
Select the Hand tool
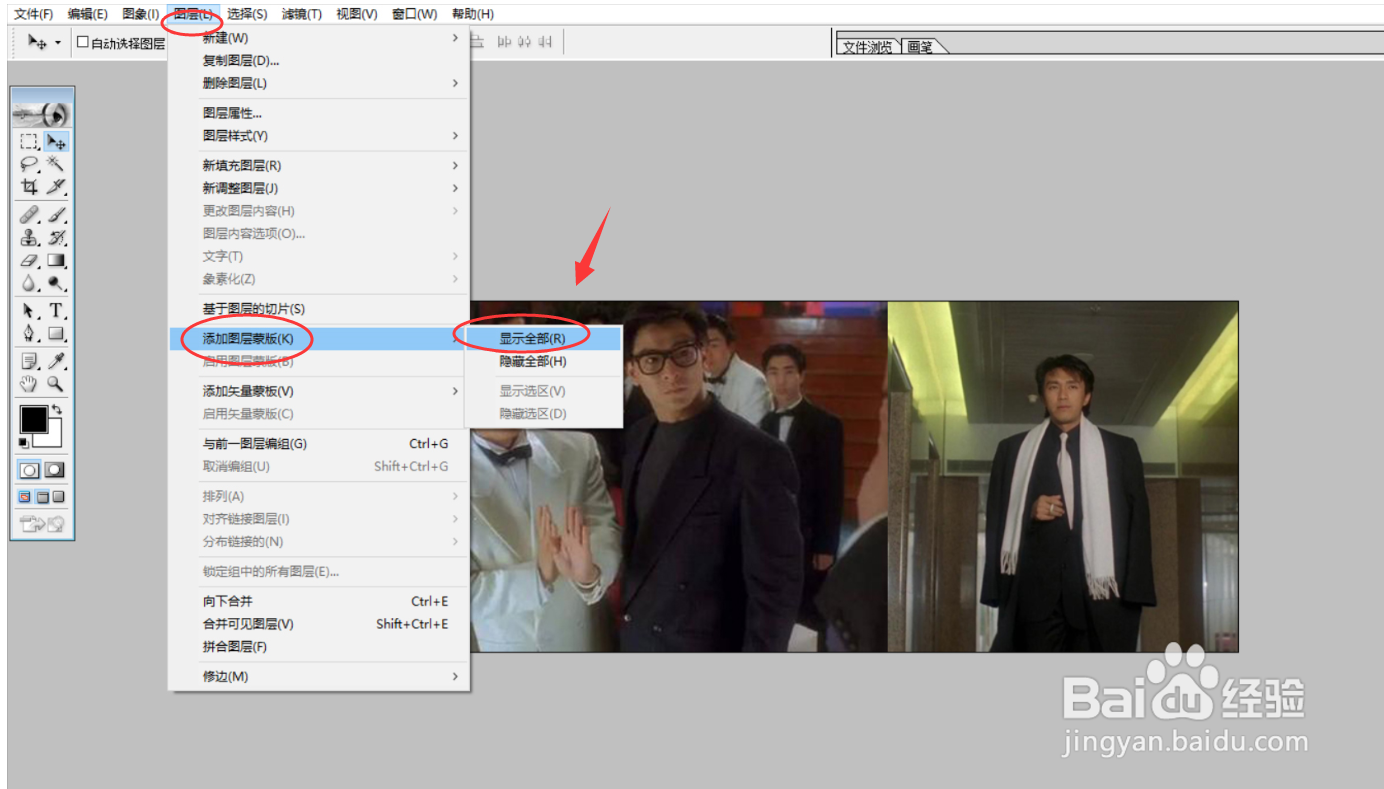coord(29,383)
